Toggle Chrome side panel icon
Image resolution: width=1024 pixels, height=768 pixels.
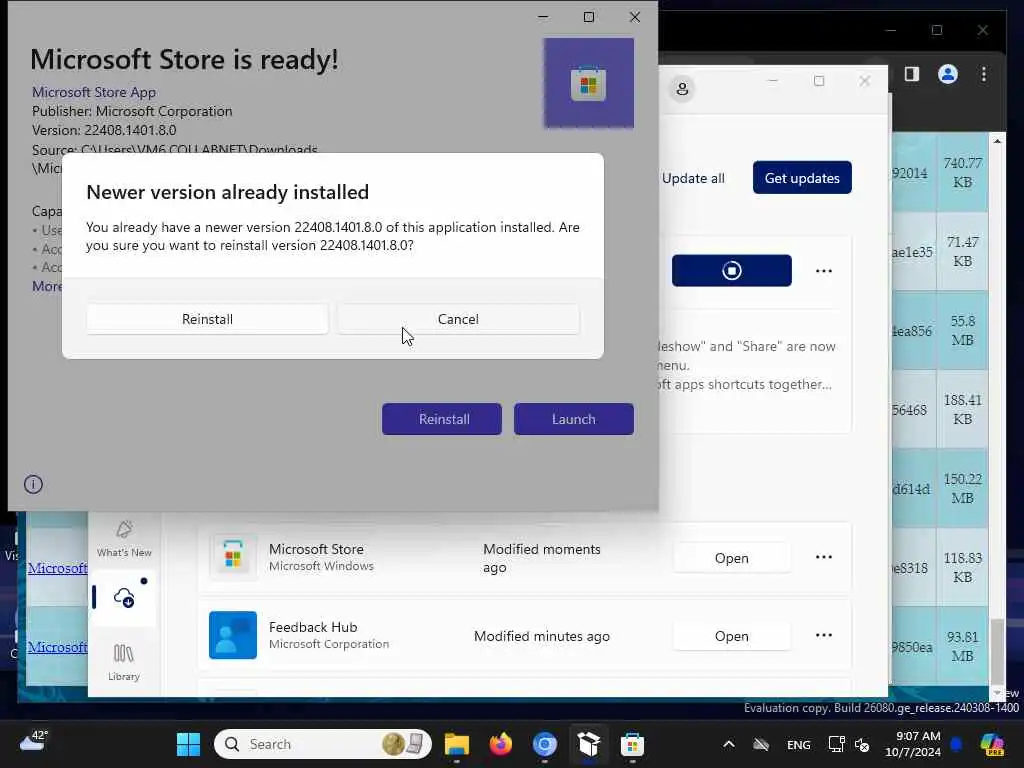point(912,74)
